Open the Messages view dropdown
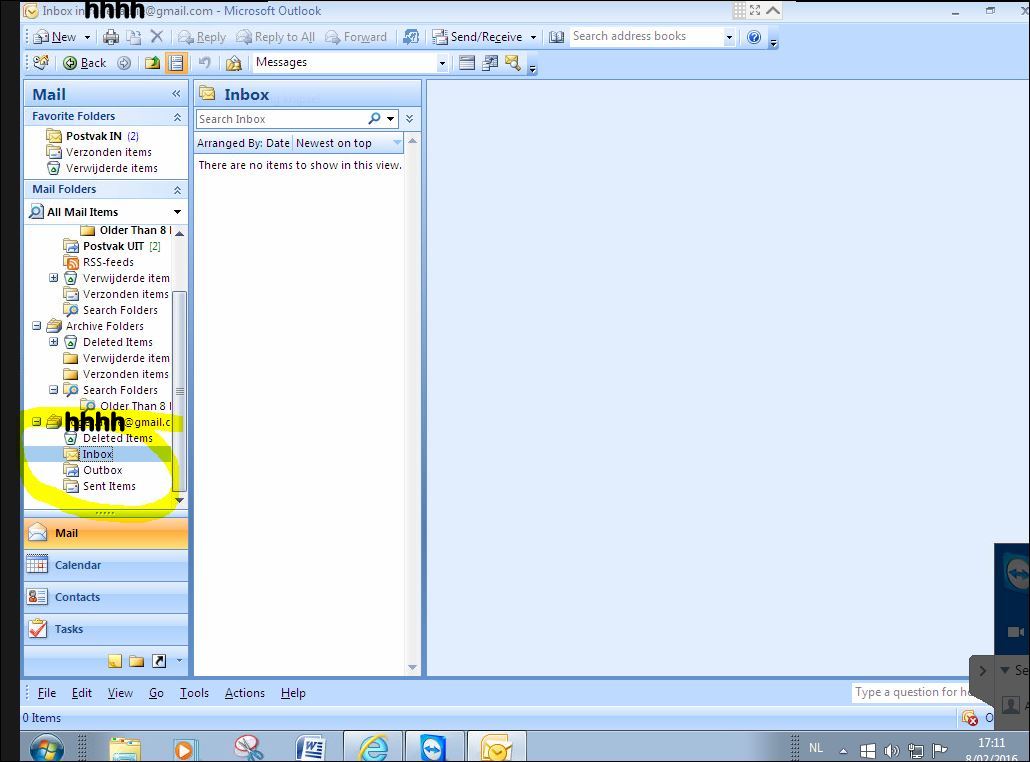 point(442,63)
